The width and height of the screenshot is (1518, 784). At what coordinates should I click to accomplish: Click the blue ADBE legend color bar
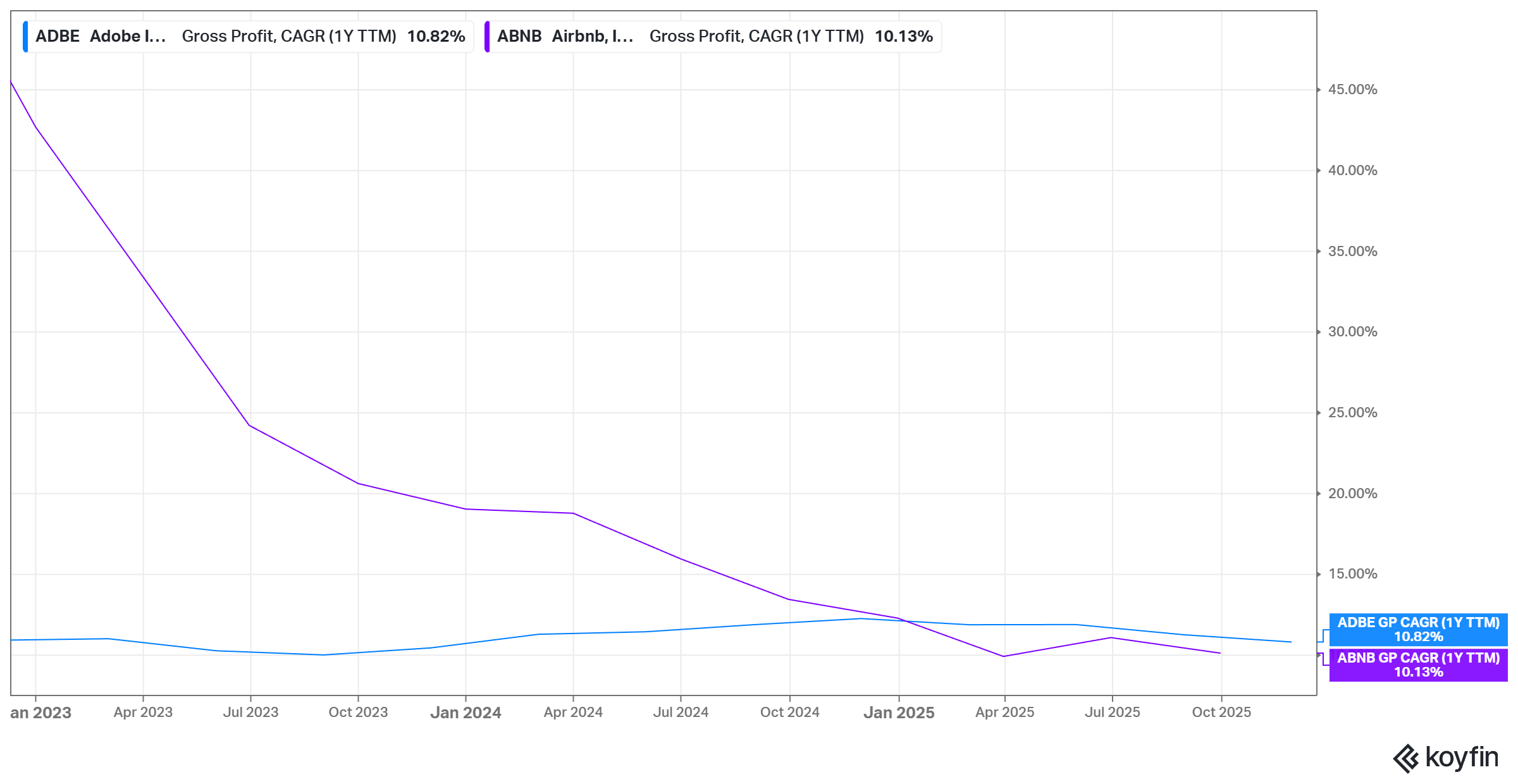click(x=25, y=37)
